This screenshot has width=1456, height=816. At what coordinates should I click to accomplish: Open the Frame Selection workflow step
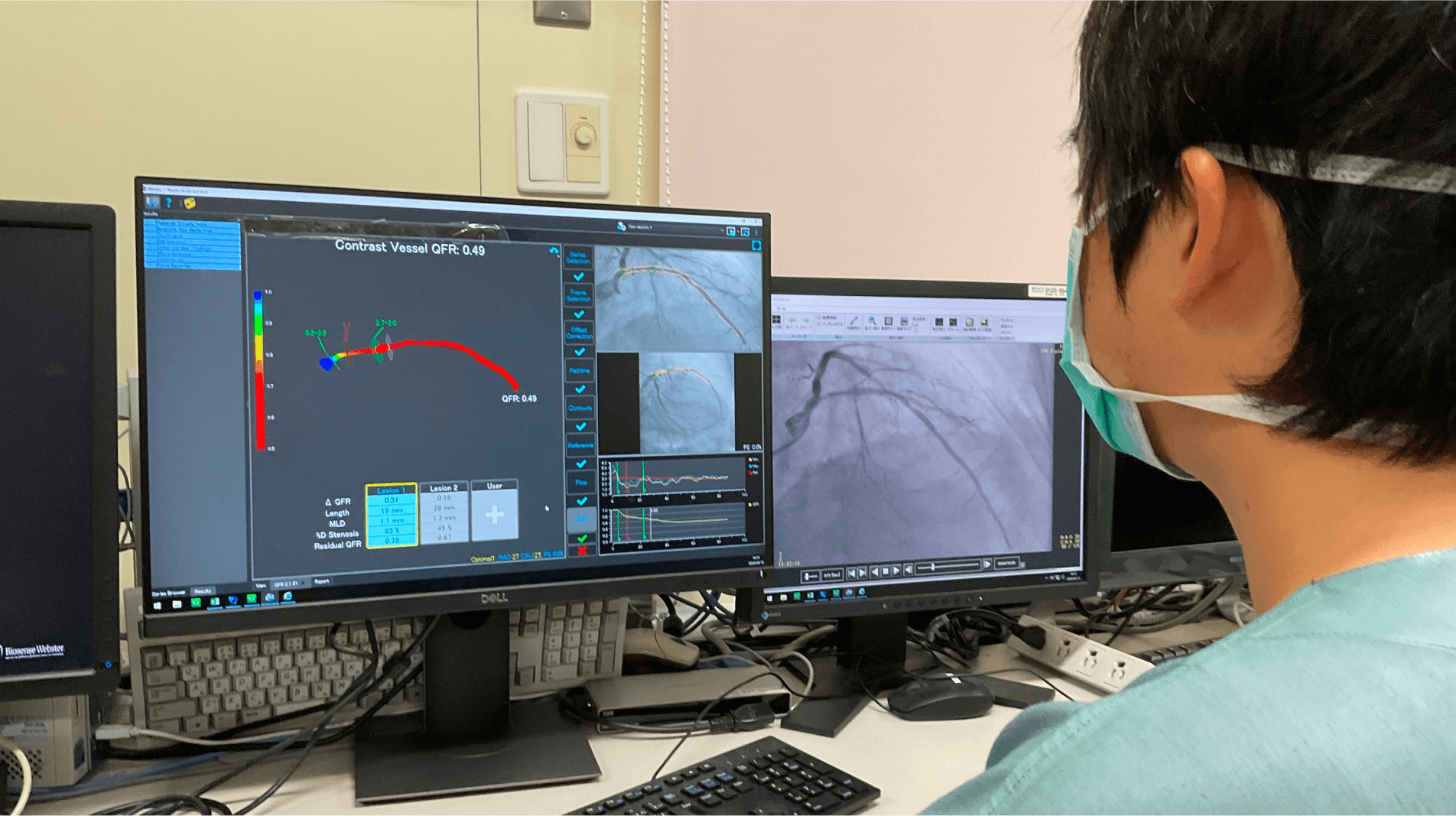(579, 295)
